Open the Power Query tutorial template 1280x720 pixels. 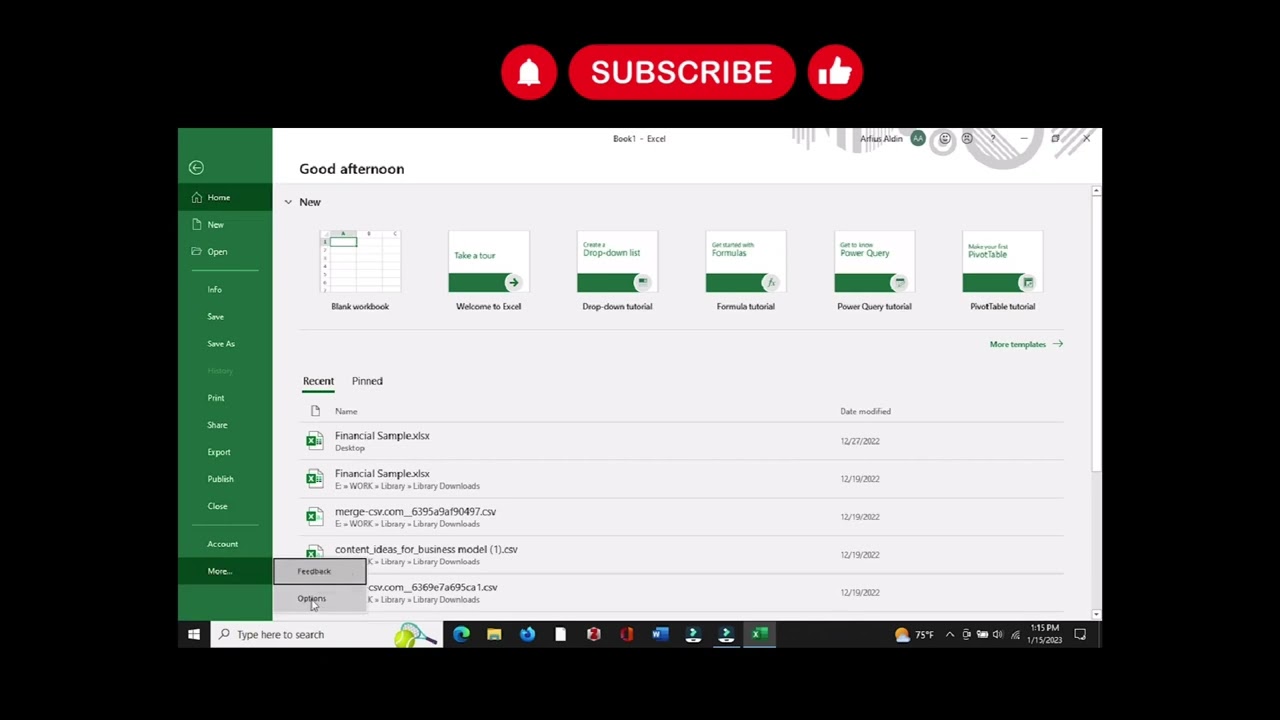874,271
